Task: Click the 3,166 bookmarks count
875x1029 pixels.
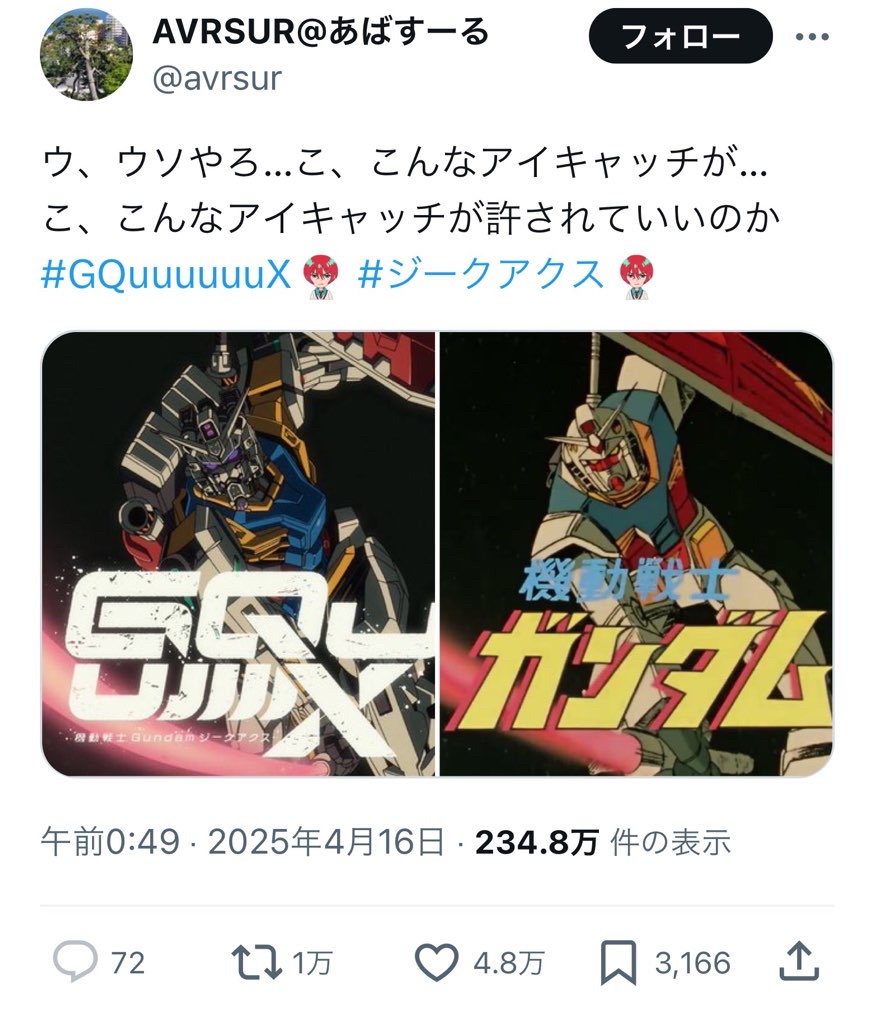Action: (693, 963)
